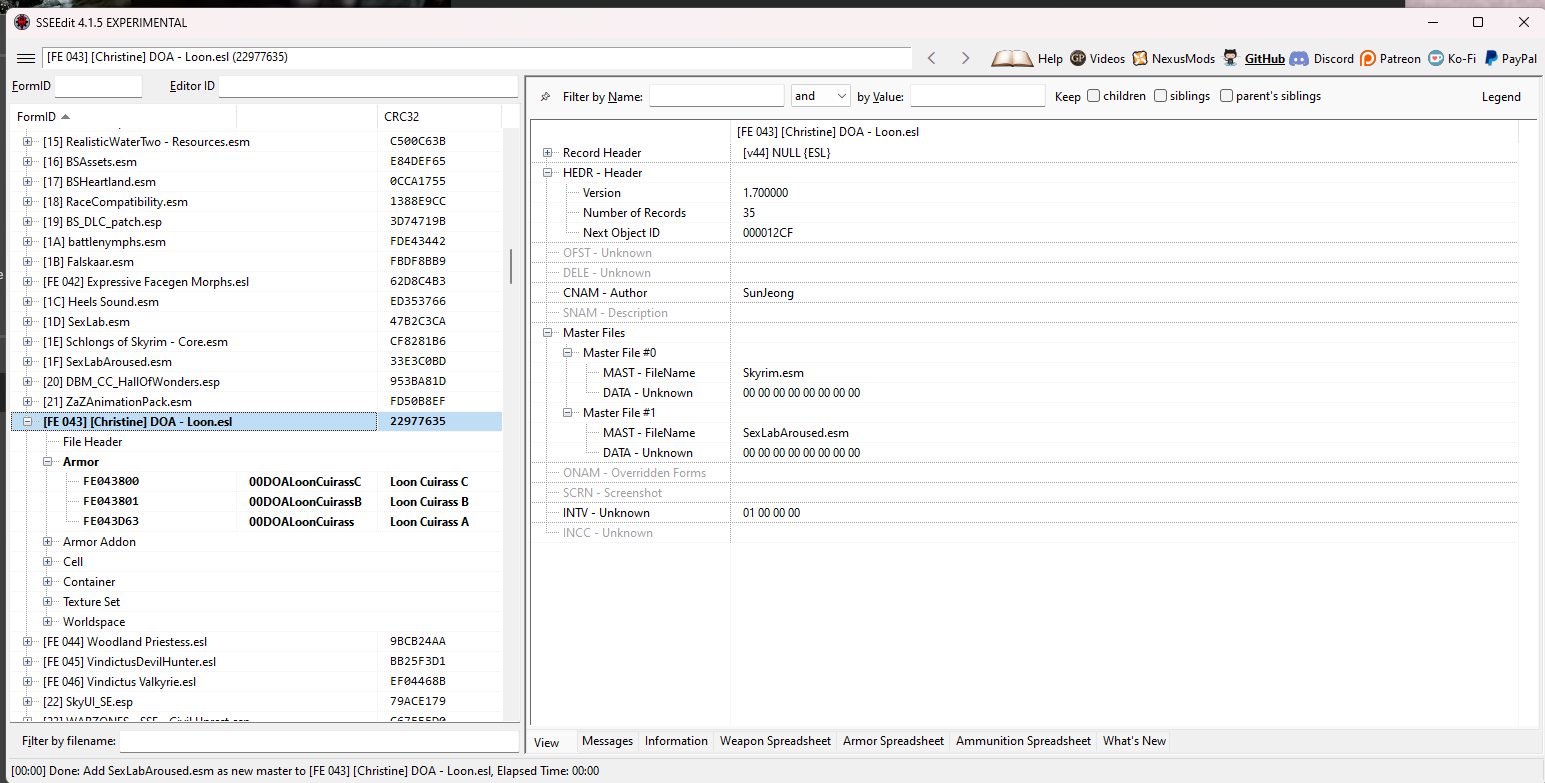Image resolution: width=1545 pixels, height=783 pixels.
Task: Collapse Master File #0 node
Action: click(568, 353)
